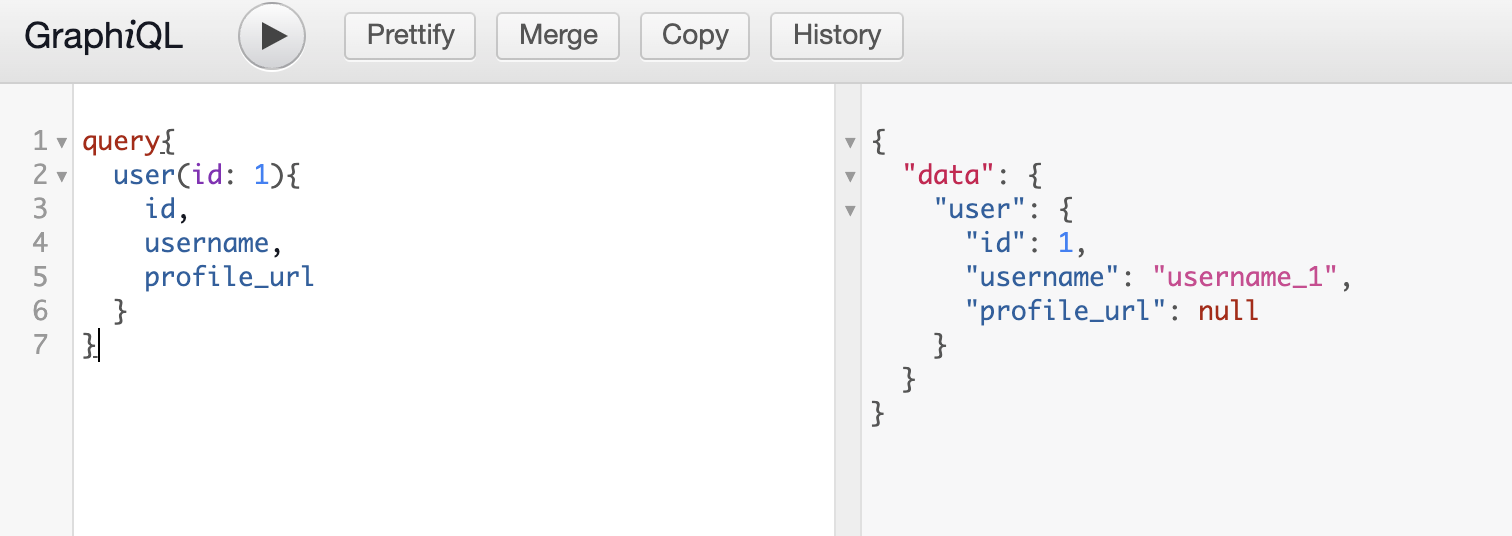This screenshot has height=536, width=1512.
Task: Click line number 4 in the gutter
Action: coord(40,243)
